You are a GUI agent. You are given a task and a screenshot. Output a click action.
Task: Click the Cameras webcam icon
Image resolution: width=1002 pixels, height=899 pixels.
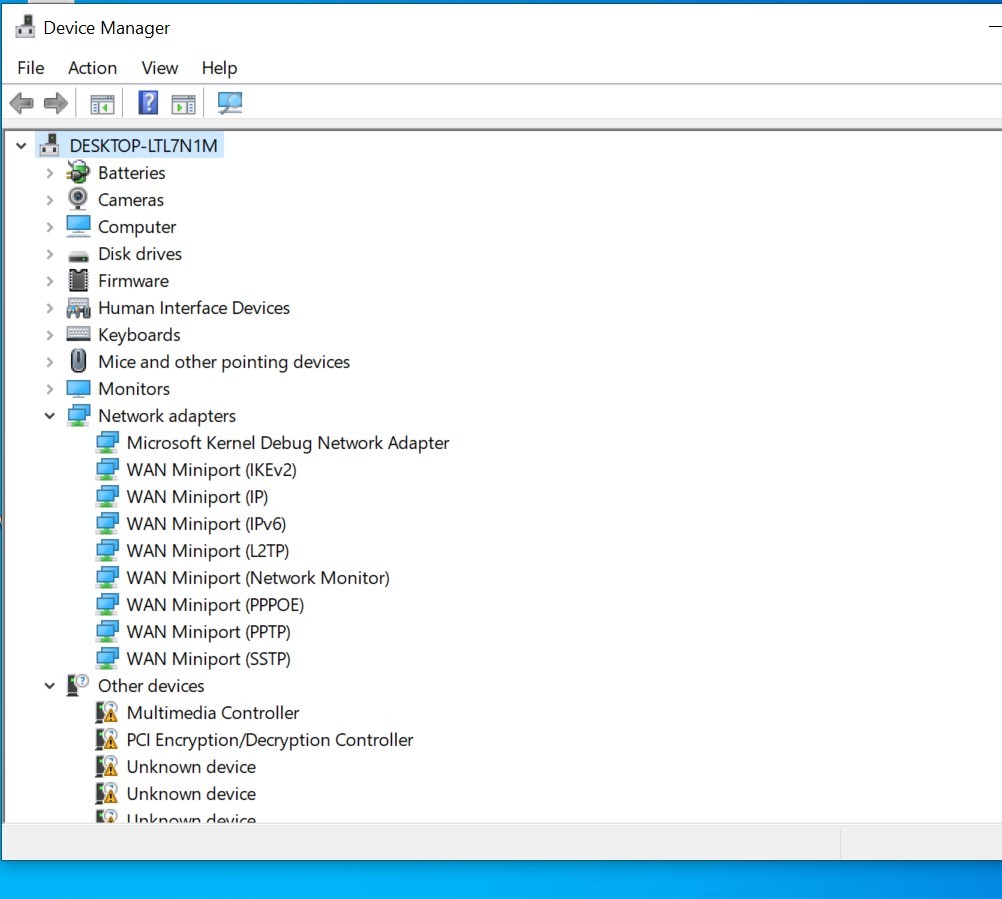pyautogui.click(x=78, y=199)
